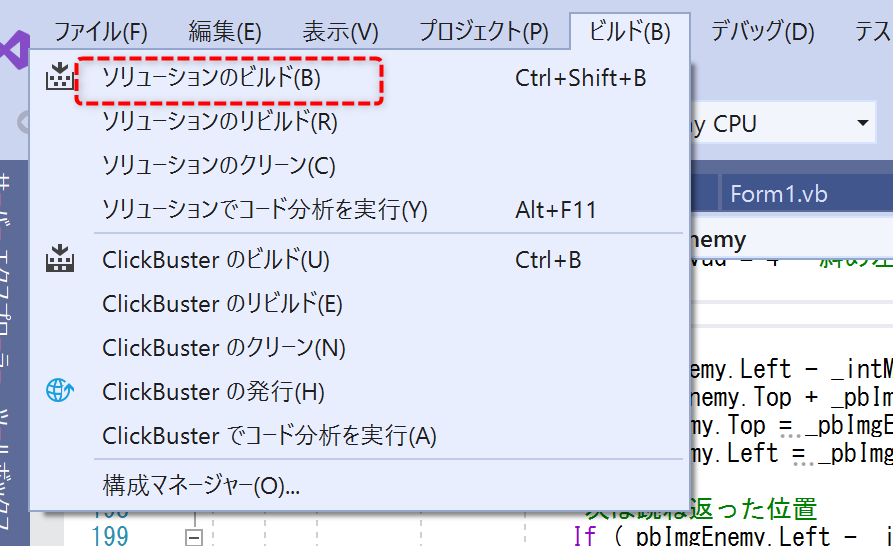The width and height of the screenshot is (893, 546).
Task: Click the build icon beside ClickBuster のビルド
Action: (x=60, y=258)
